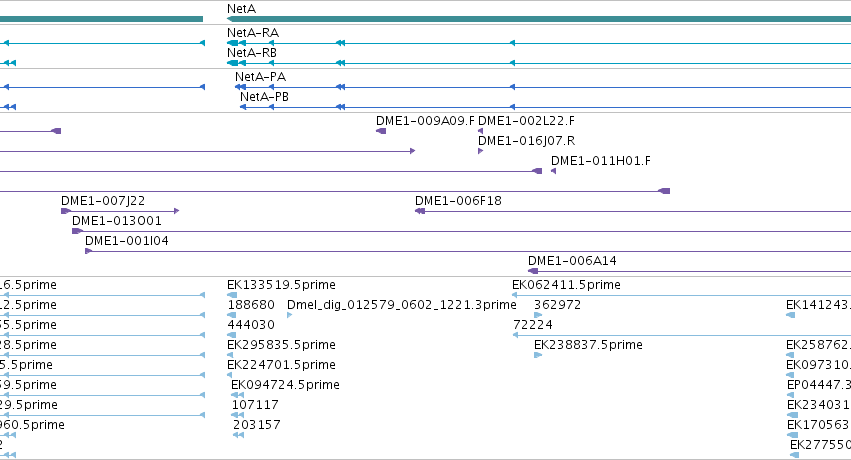Viewport: 851px width, 460px height.
Task: Select the EK238837.5prime feature arrow
Action: click(538, 355)
